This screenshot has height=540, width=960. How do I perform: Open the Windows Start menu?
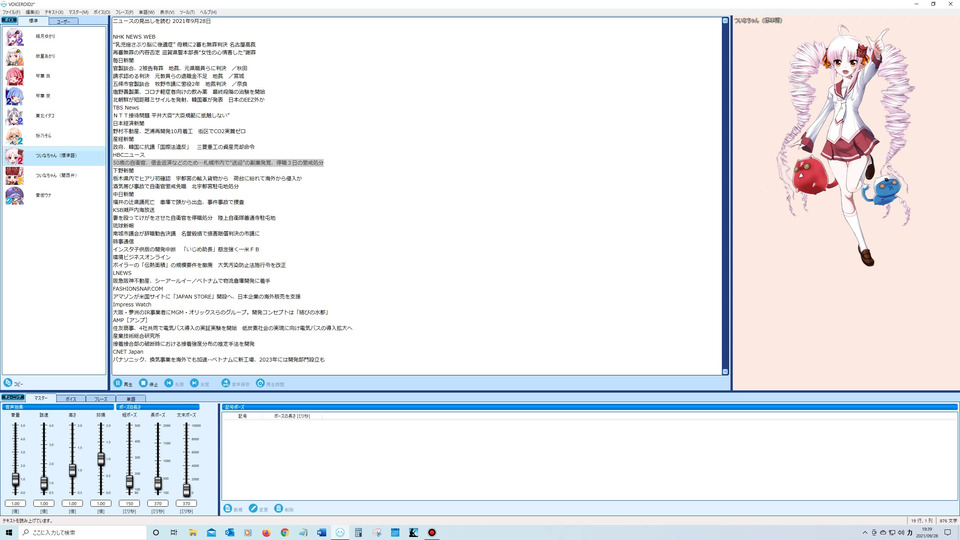tap(9, 533)
